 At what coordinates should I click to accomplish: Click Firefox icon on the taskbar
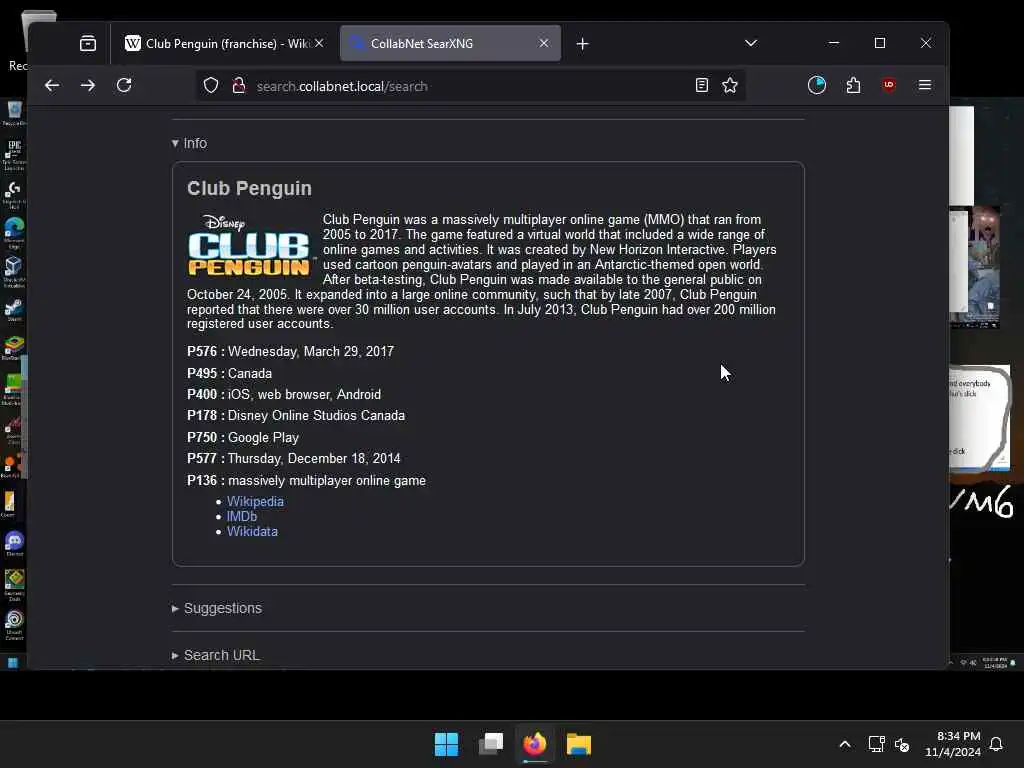535,744
